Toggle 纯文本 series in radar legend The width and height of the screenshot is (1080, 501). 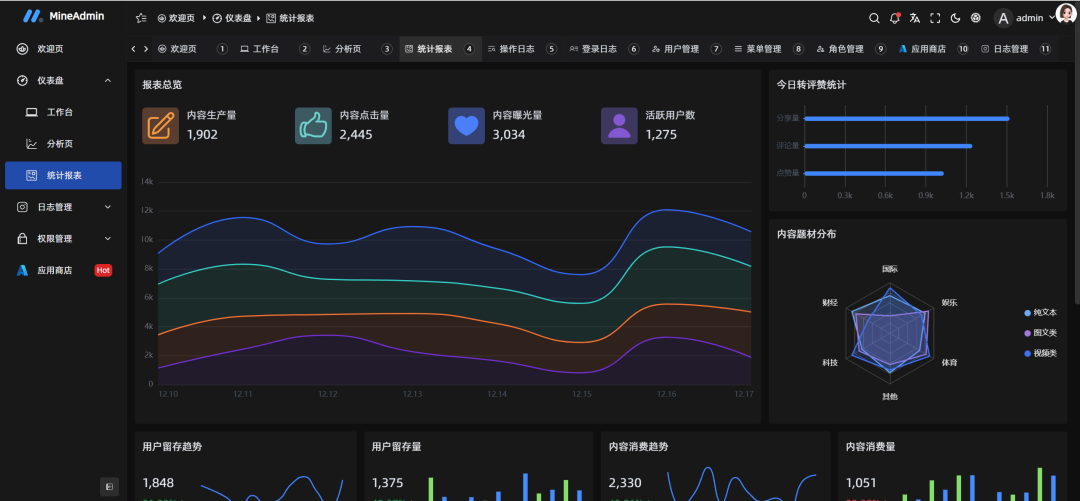point(1040,313)
